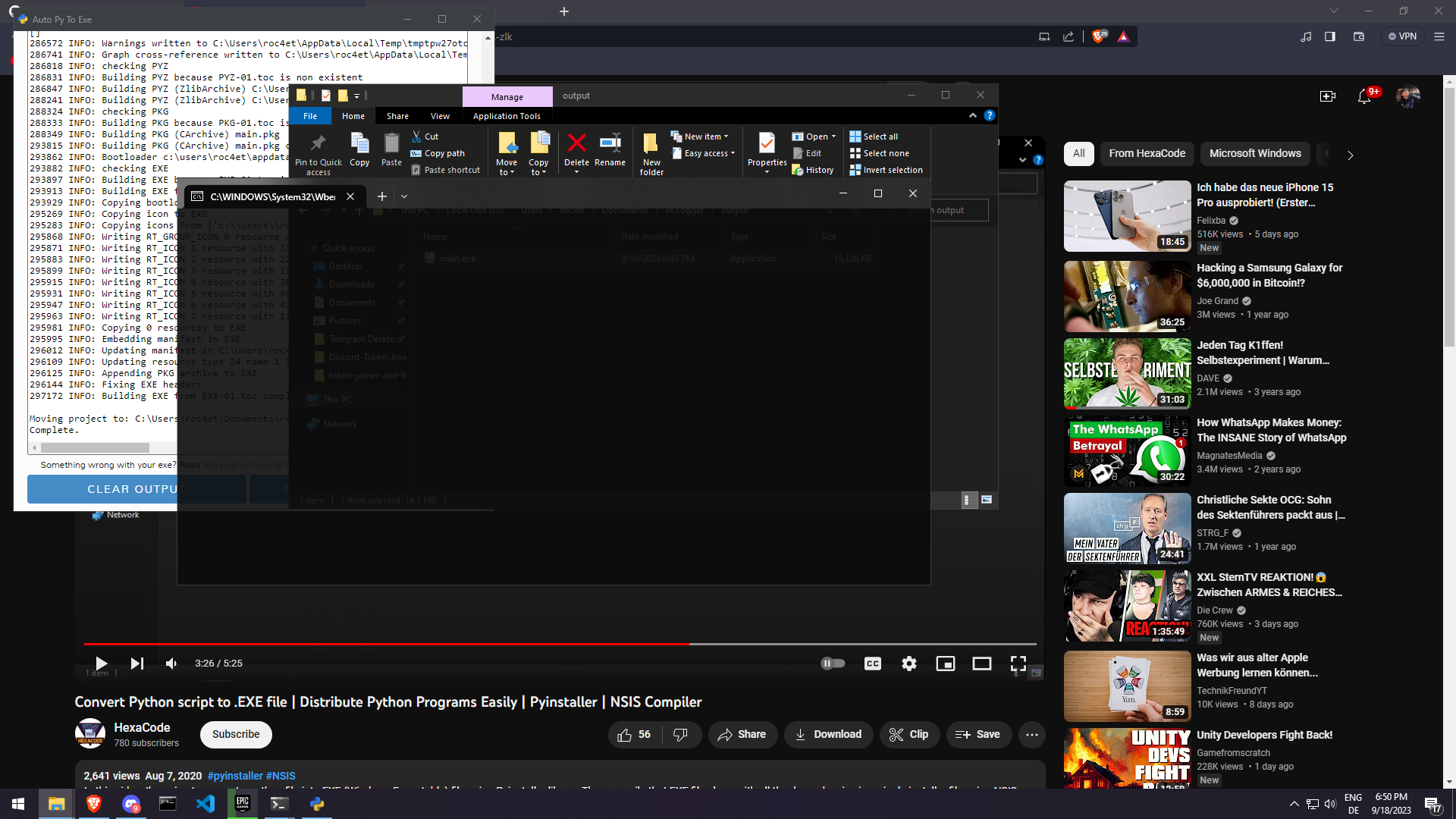
Task: Click the Rename icon in ribbon
Action: (610, 144)
